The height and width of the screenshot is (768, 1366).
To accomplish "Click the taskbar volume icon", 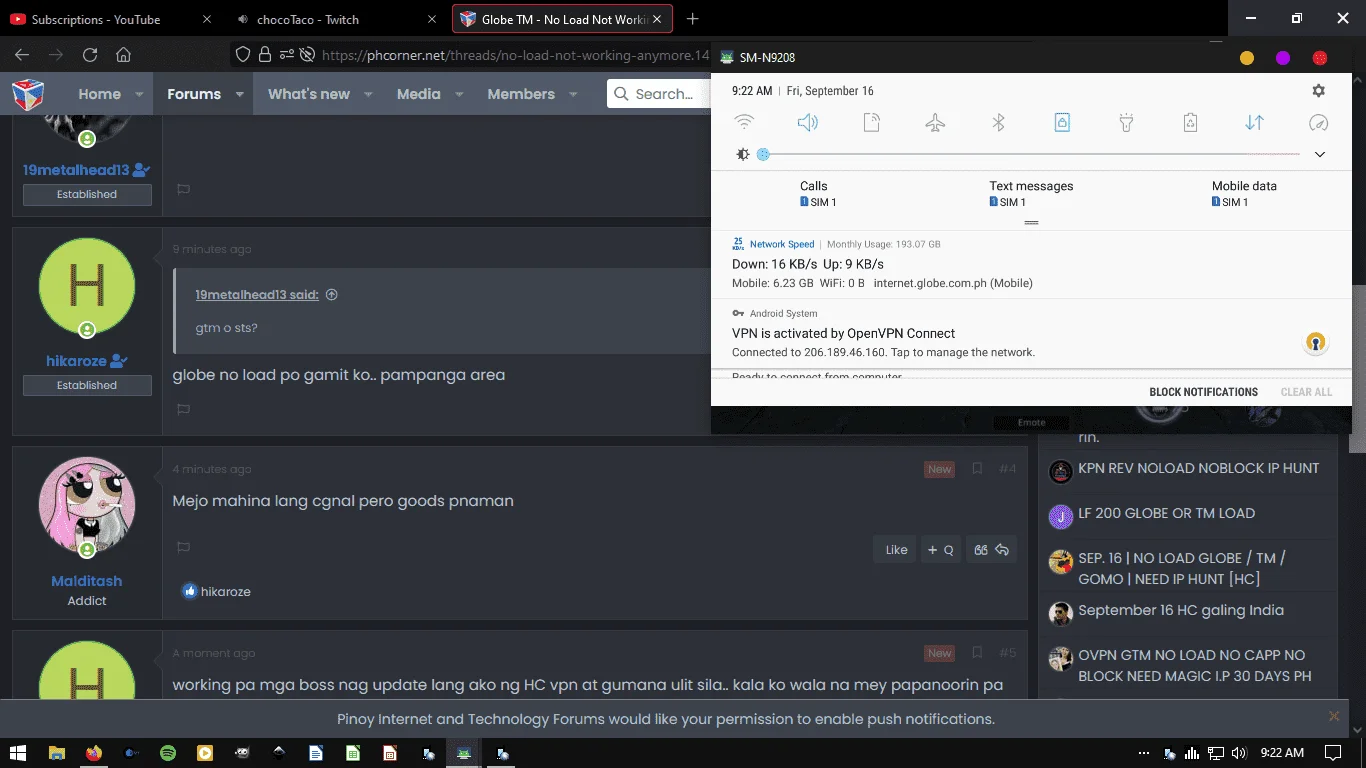I will coord(1239,753).
